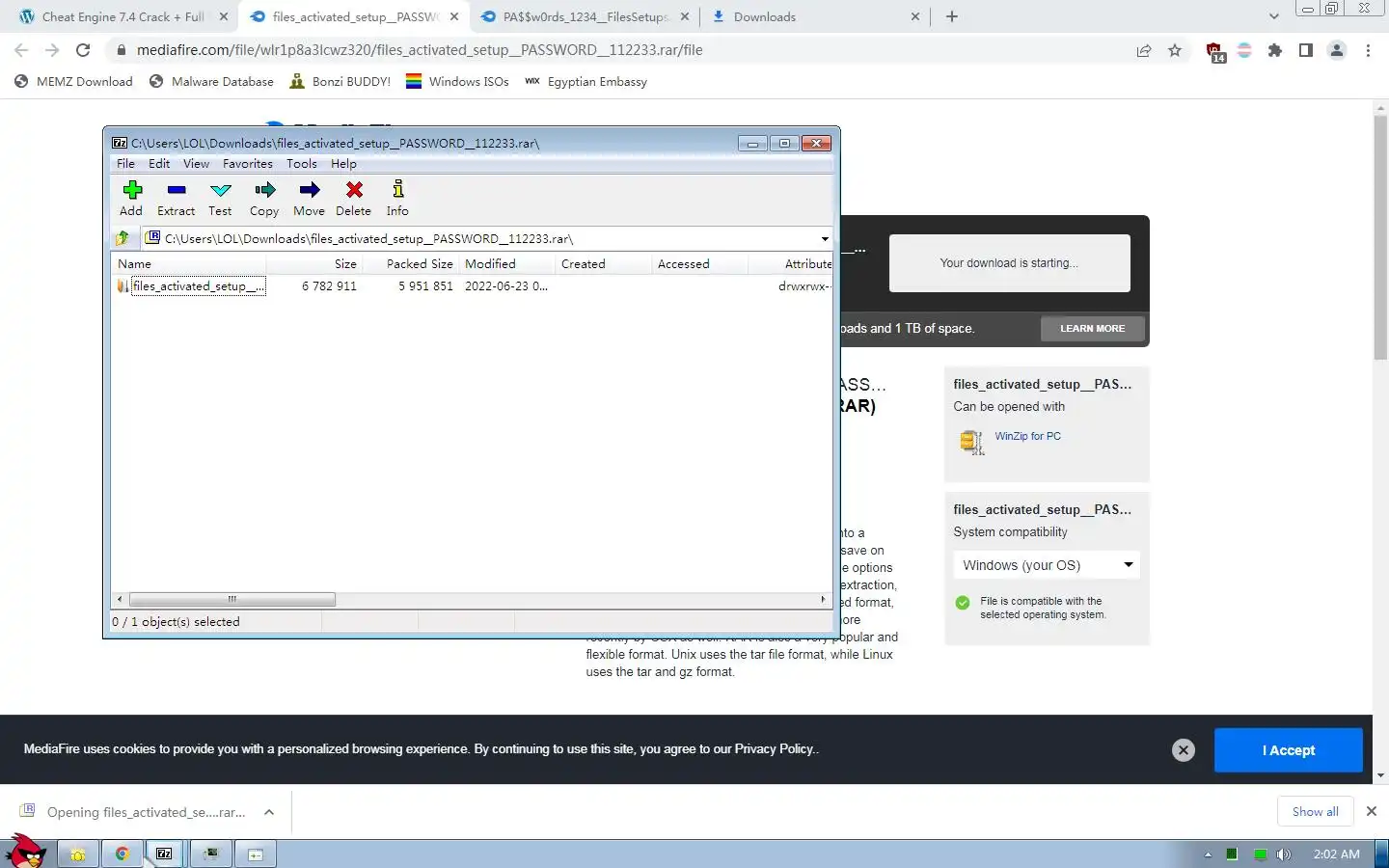Open a new browser tab

[x=952, y=16]
